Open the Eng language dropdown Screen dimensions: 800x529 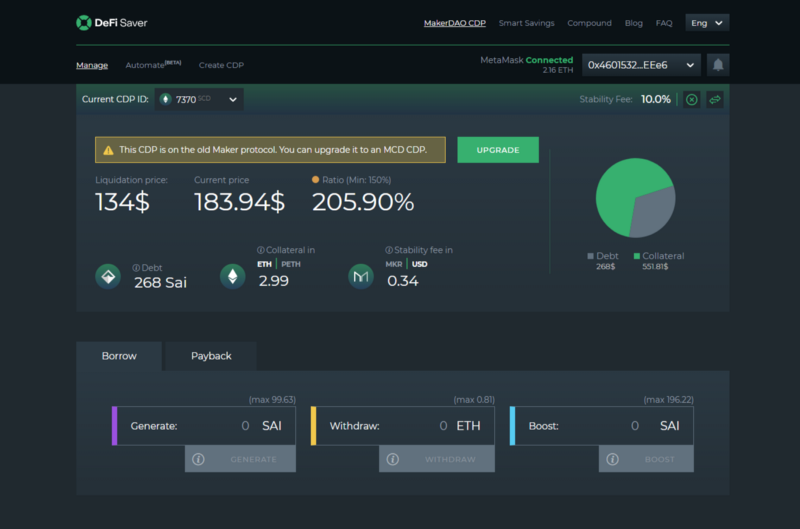point(707,23)
